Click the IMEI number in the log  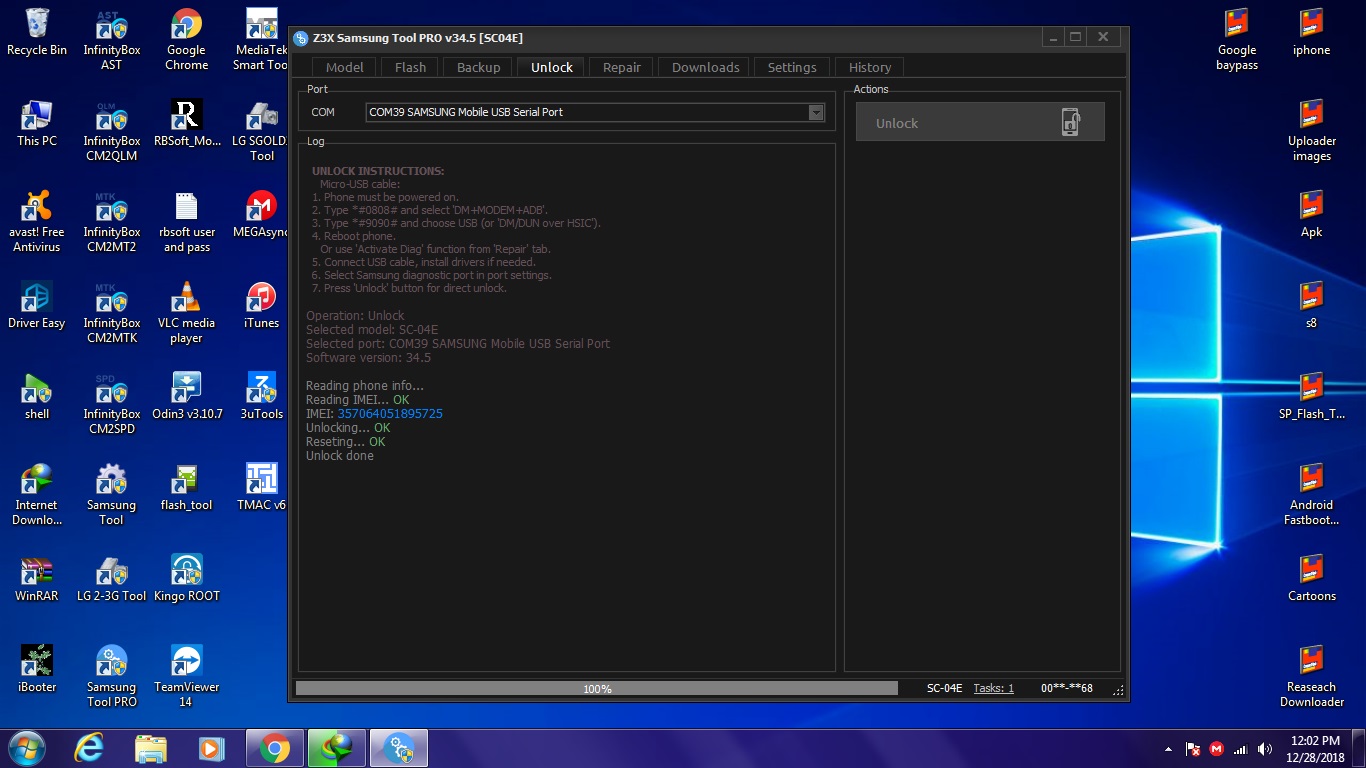tap(390, 413)
